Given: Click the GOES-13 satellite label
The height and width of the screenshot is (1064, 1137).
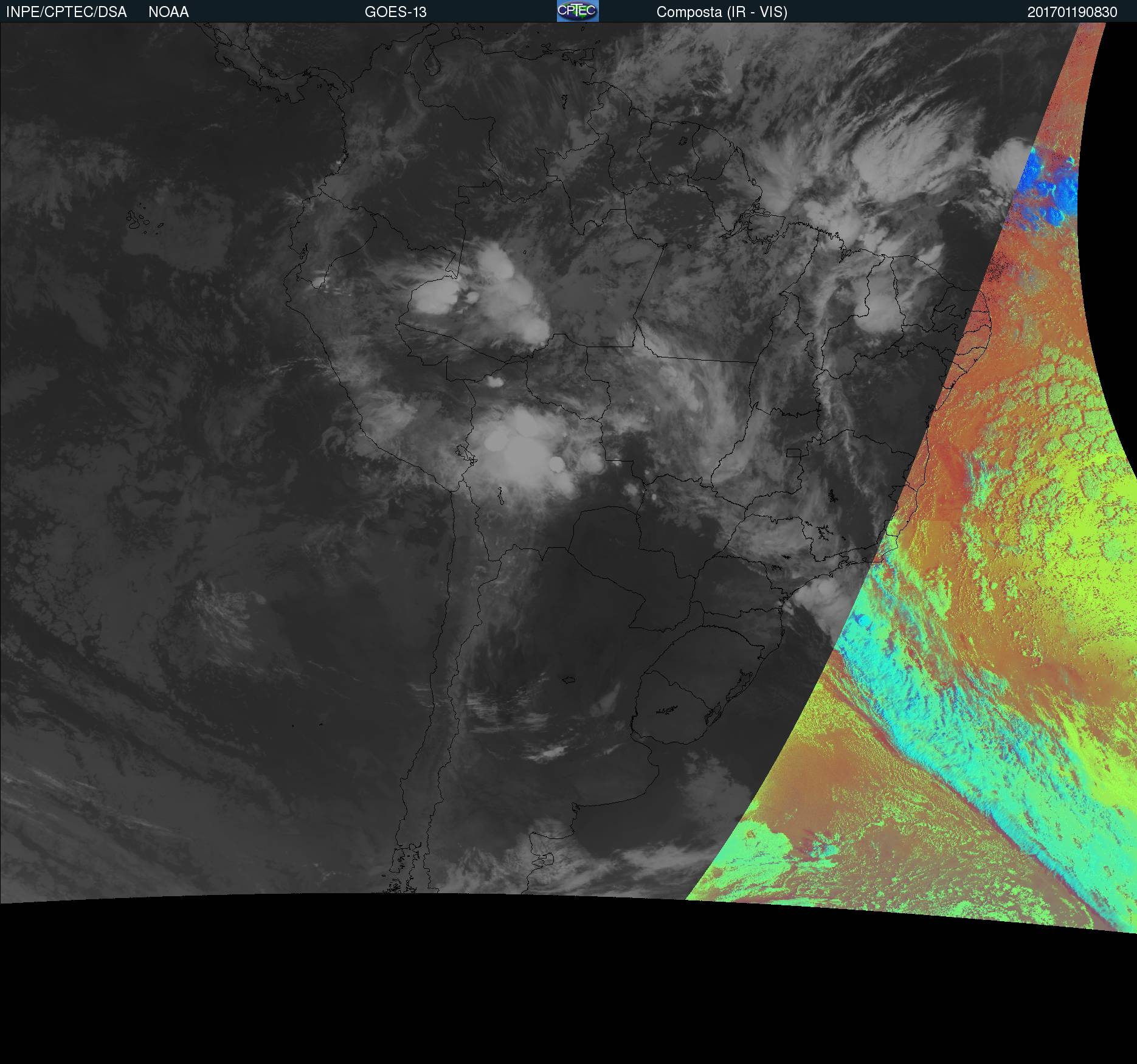Looking at the screenshot, I should (x=396, y=12).
